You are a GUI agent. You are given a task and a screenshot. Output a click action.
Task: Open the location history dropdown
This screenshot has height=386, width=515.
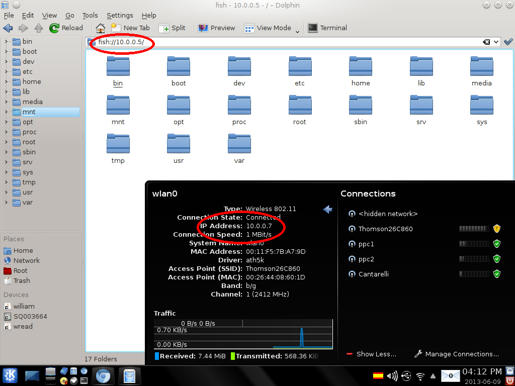click(496, 42)
